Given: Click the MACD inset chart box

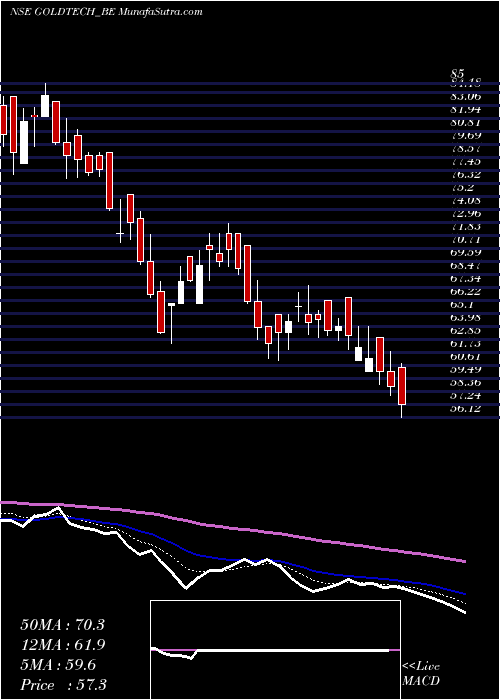Looking at the screenshot, I should [275, 650].
